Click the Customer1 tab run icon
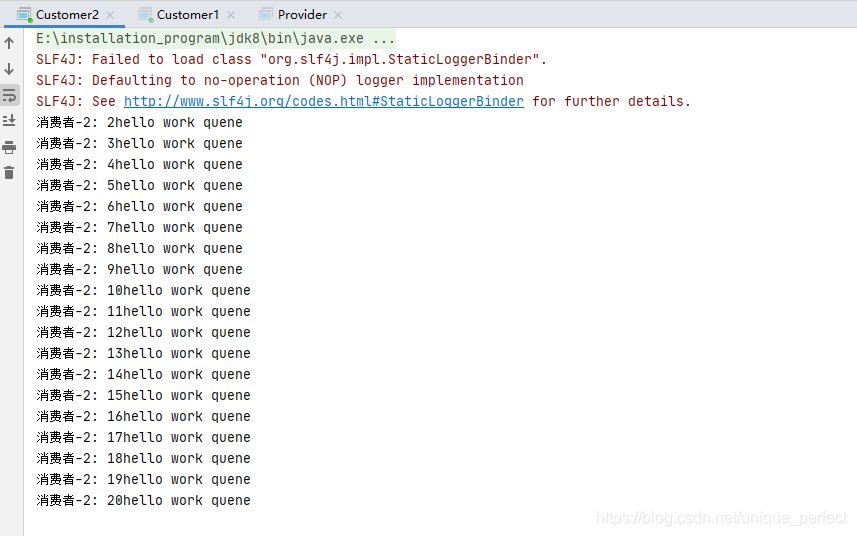Viewport: 857px width, 536px height. pyautogui.click(x=146, y=14)
